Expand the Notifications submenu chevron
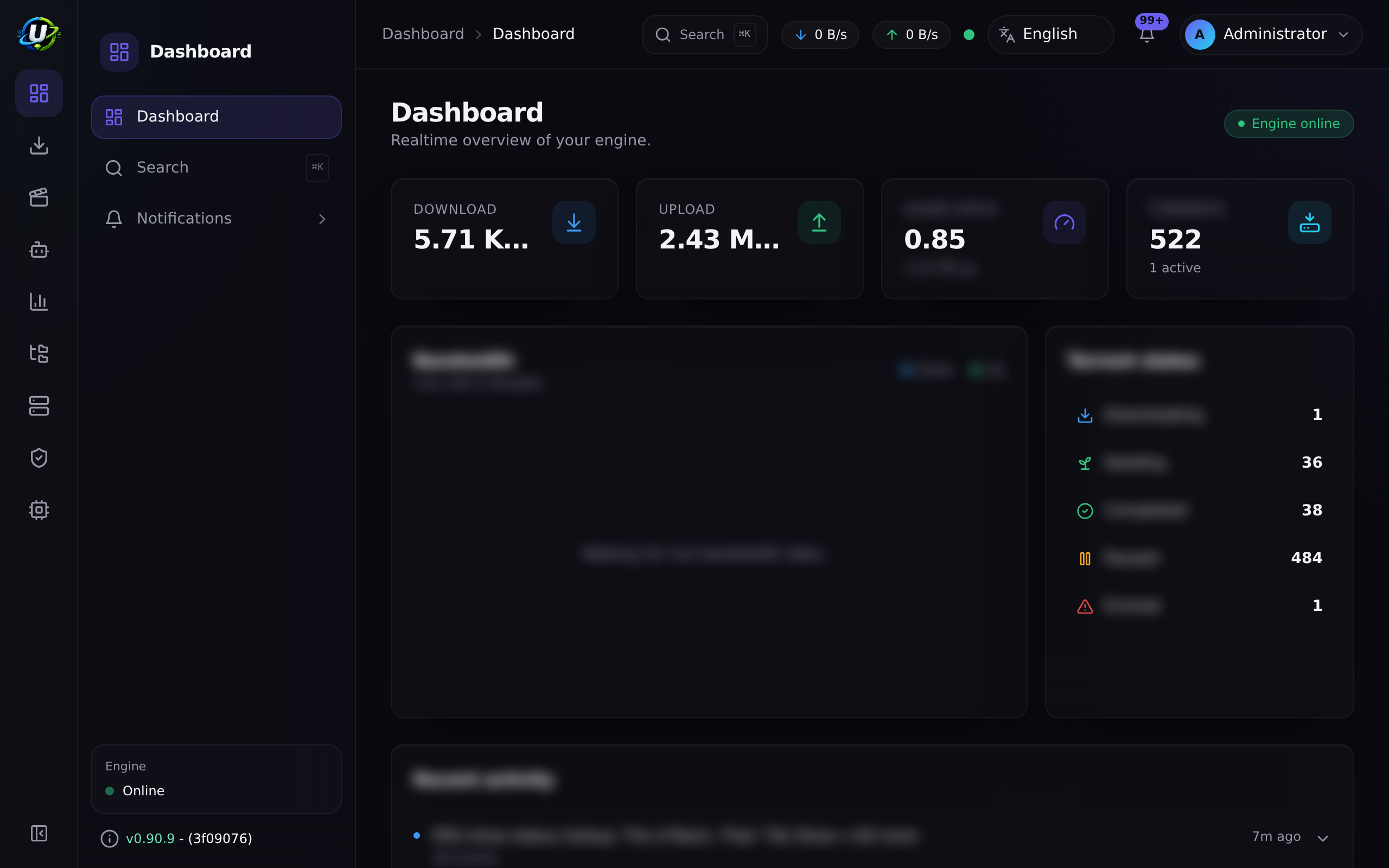The image size is (1389, 868). coord(322,219)
